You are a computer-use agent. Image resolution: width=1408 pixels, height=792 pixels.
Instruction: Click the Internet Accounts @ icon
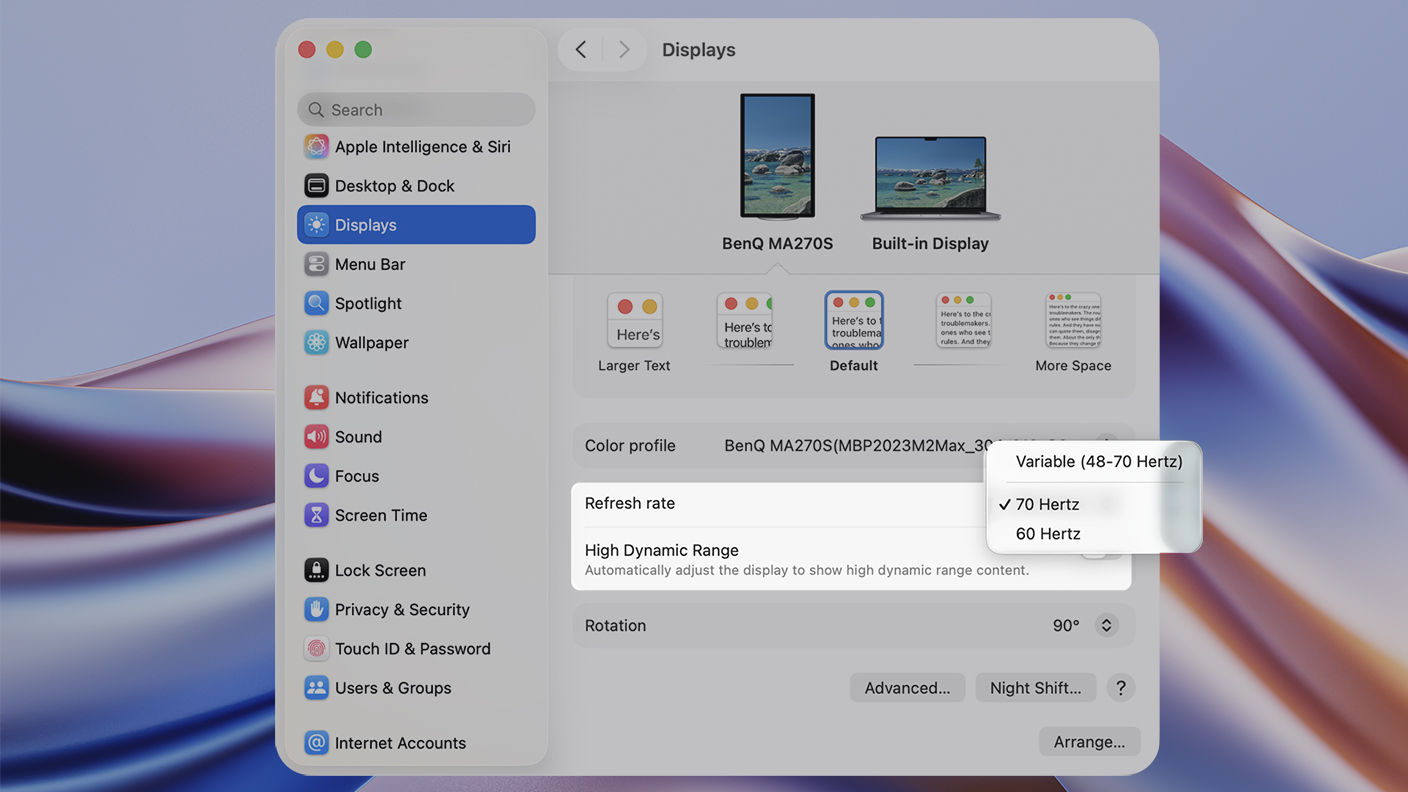coord(316,743)
